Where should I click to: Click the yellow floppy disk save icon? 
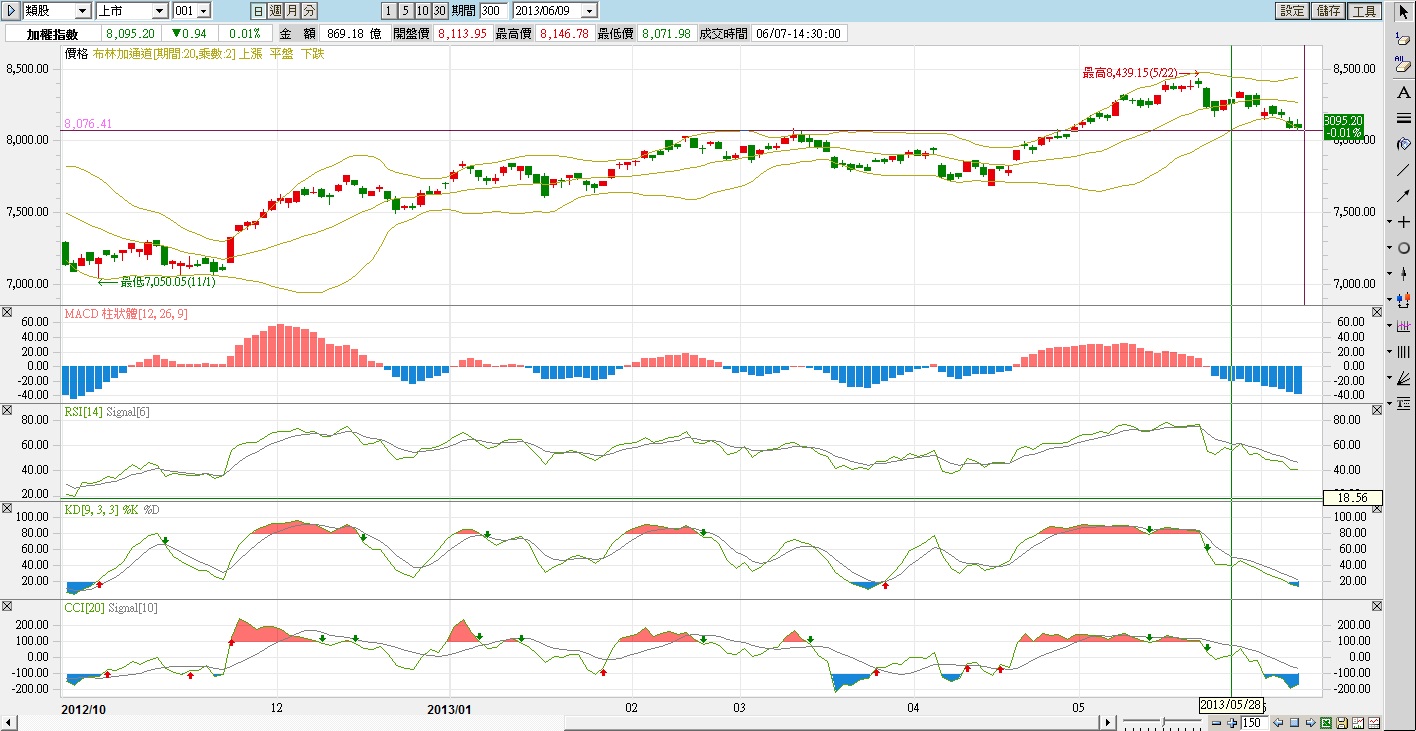tap(1342, 722)
